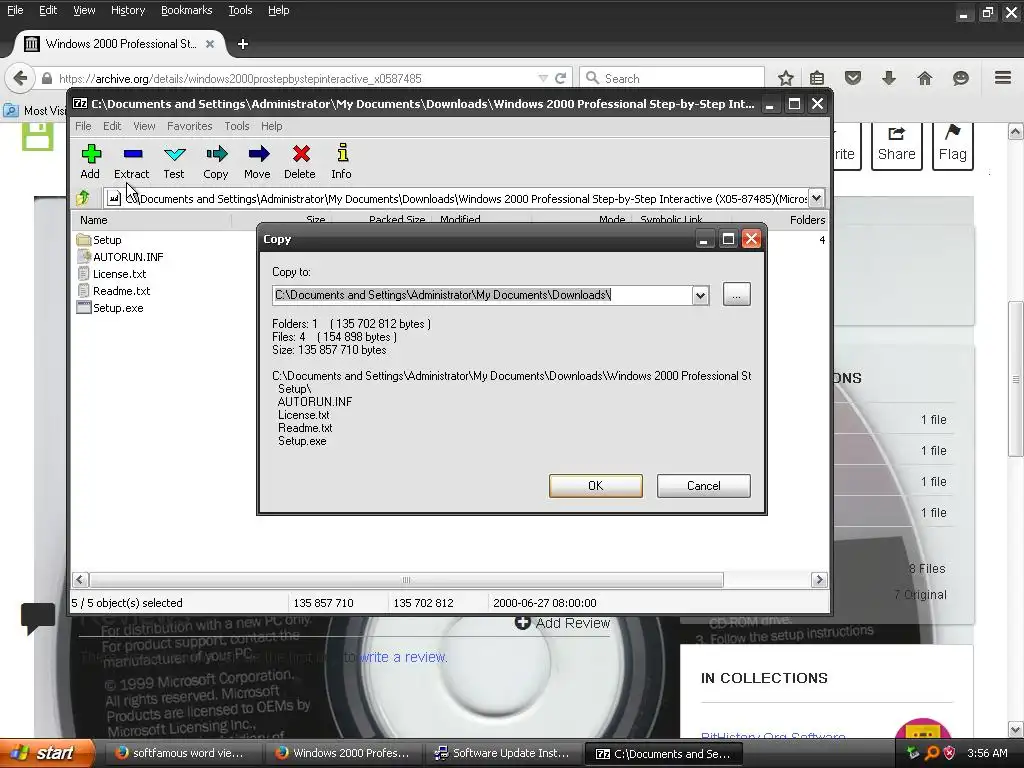
Task: Click Firefox back navigation arrow
Action: click(x=20, y=78)
